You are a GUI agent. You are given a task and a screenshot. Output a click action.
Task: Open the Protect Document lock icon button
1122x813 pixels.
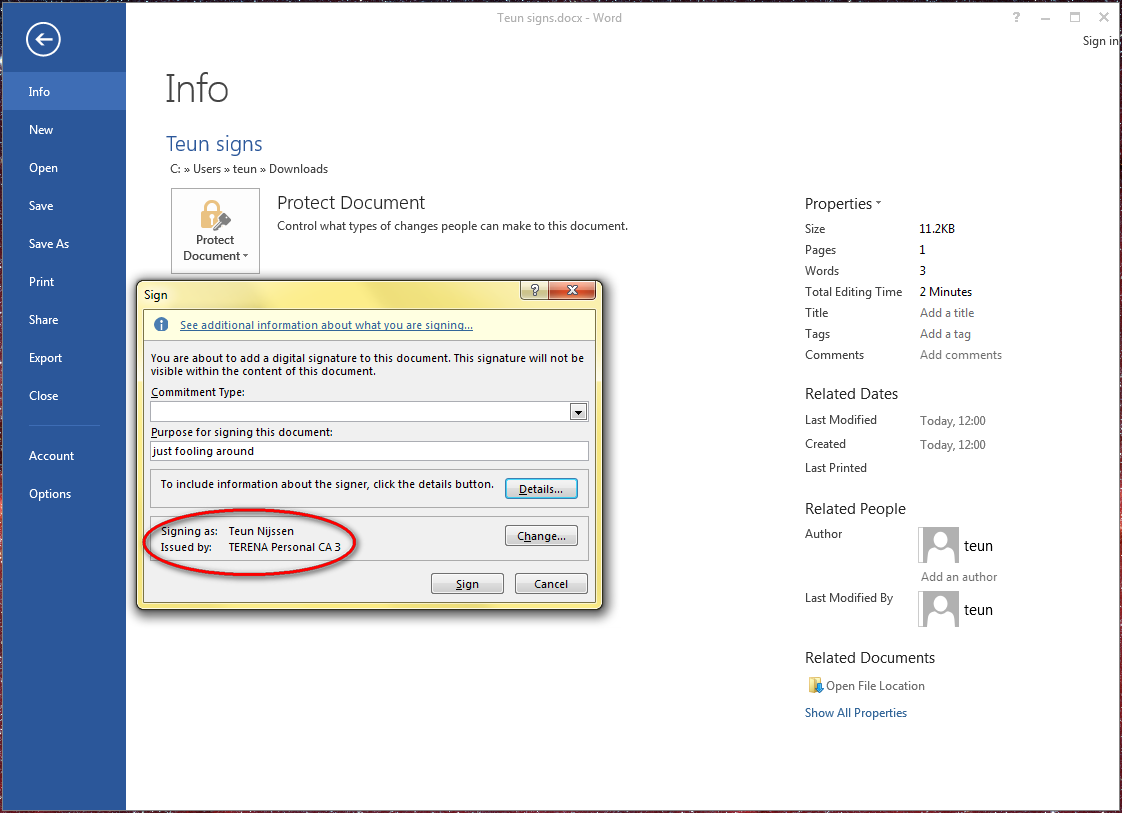215,231
